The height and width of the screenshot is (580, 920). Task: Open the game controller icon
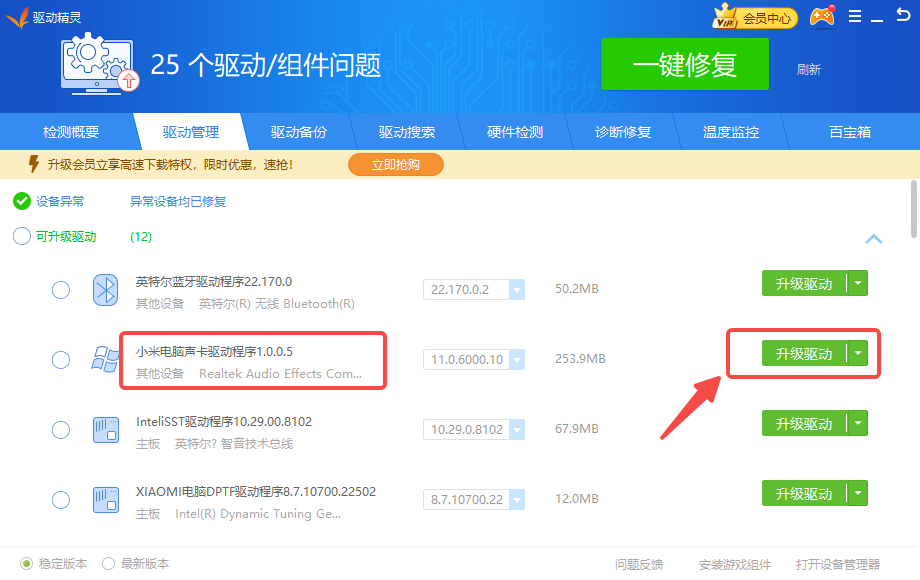click(x=822, y=17)
